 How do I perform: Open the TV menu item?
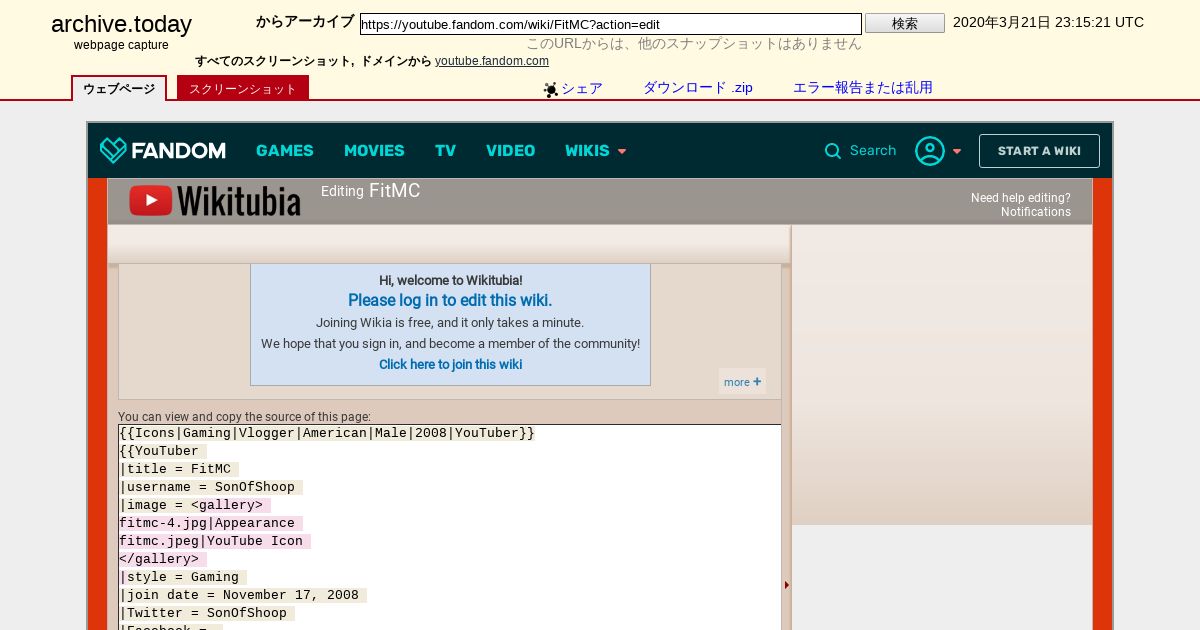coord(445,151)
